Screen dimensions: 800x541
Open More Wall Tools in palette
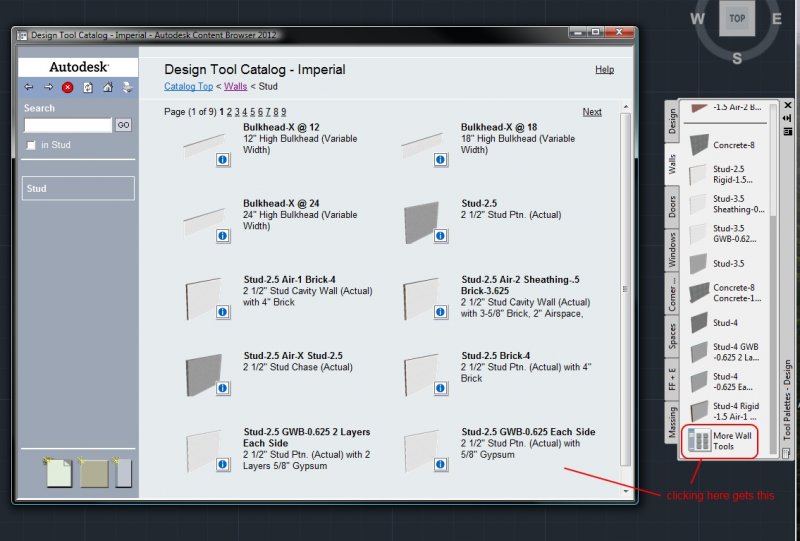tap(720, 441)
